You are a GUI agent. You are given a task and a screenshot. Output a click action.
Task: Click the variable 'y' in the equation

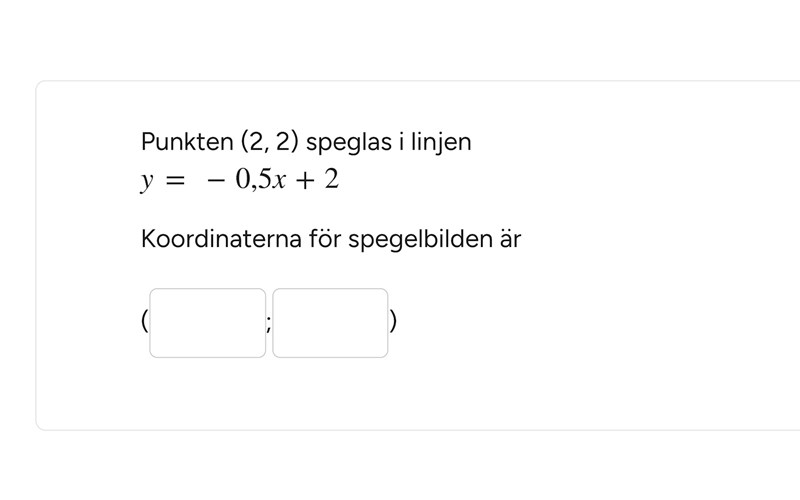click(146, 182)
